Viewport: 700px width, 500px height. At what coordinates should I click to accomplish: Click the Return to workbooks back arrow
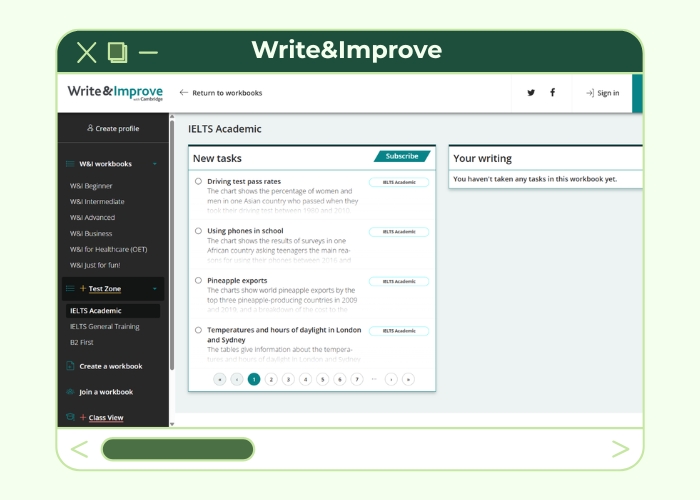(x=183, y=93)
